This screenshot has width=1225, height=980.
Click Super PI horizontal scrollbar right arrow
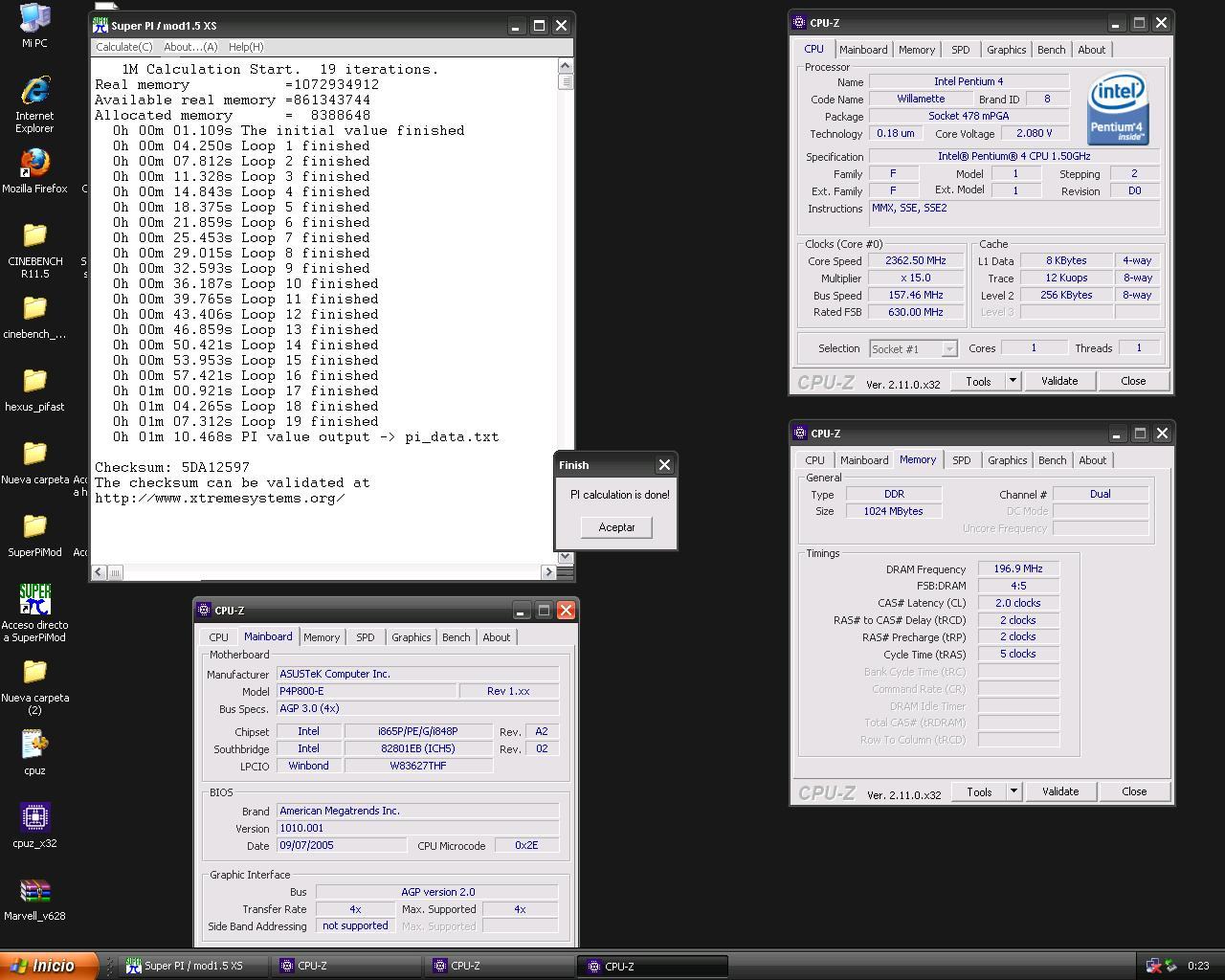[x=548, y=572]
